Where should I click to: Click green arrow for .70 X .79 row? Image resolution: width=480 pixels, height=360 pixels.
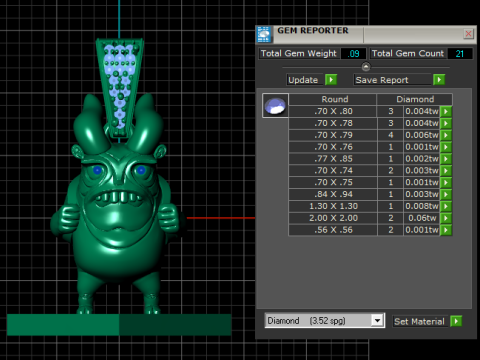pyautogui.click(x=446, y=135)
